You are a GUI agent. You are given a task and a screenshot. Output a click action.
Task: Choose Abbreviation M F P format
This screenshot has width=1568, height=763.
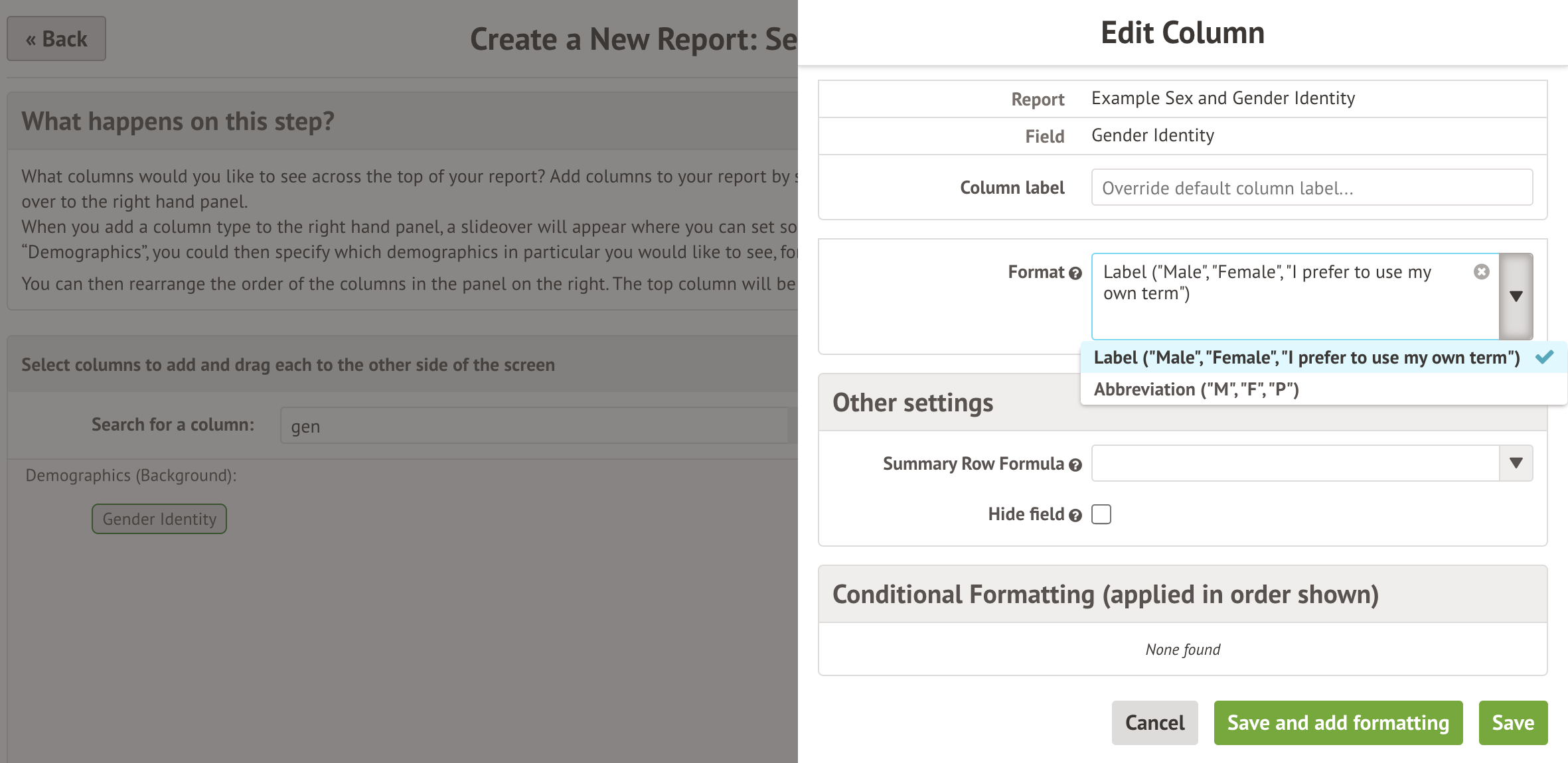click(x=1196, y=389)
